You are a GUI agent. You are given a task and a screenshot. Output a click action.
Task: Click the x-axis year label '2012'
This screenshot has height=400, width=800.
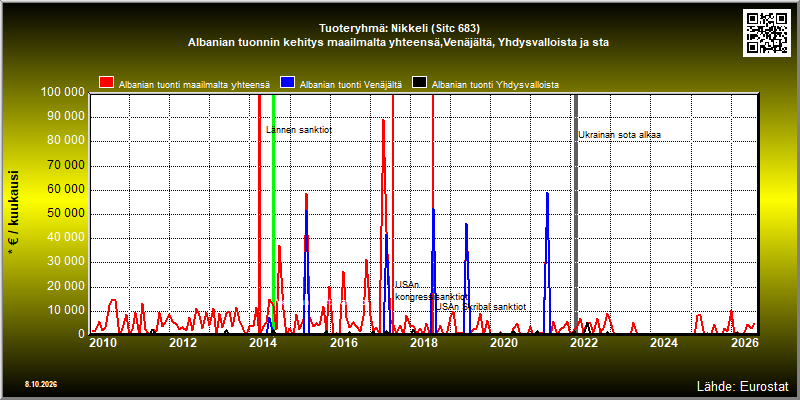pos(183,343)
